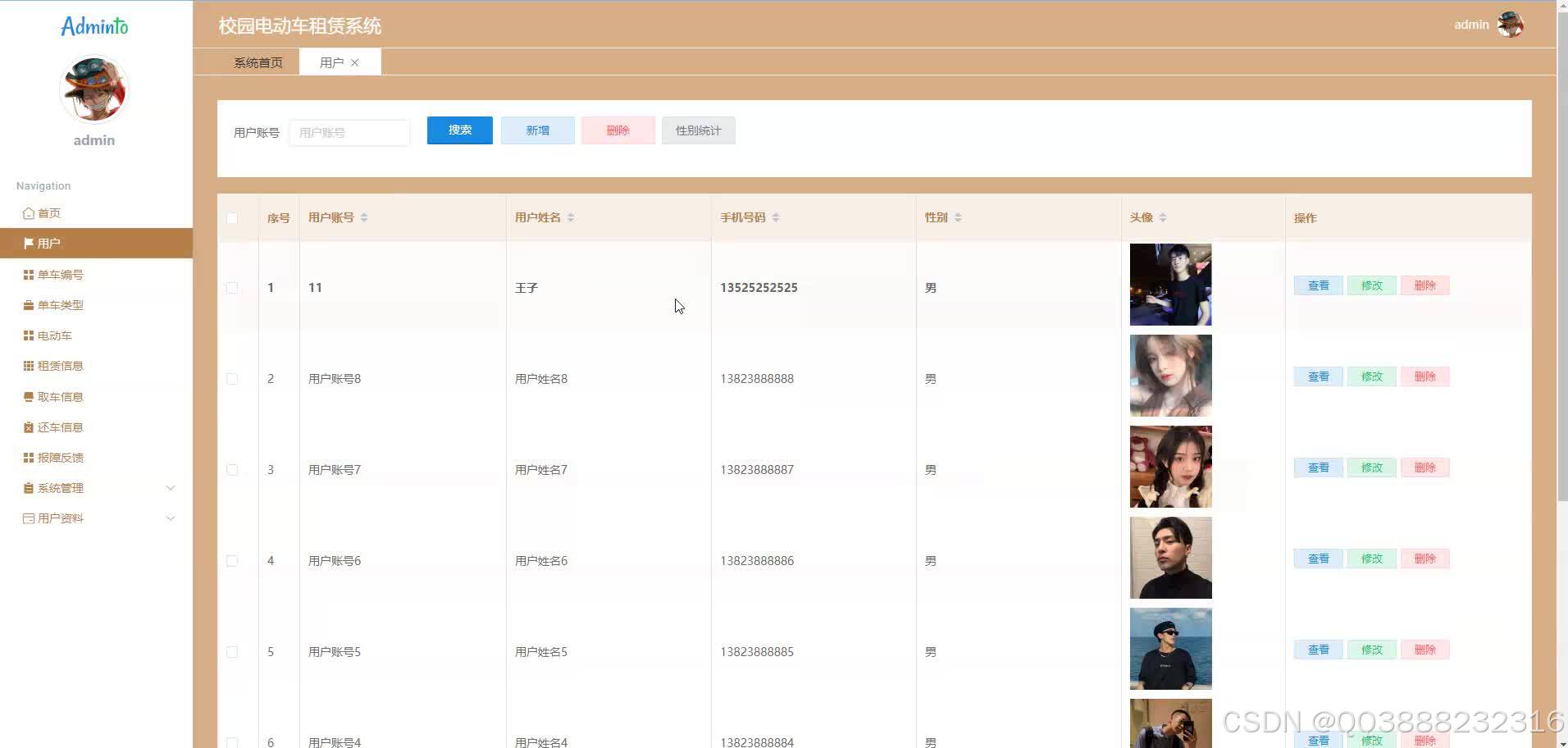Click the 新增 button

coord(538,130)
